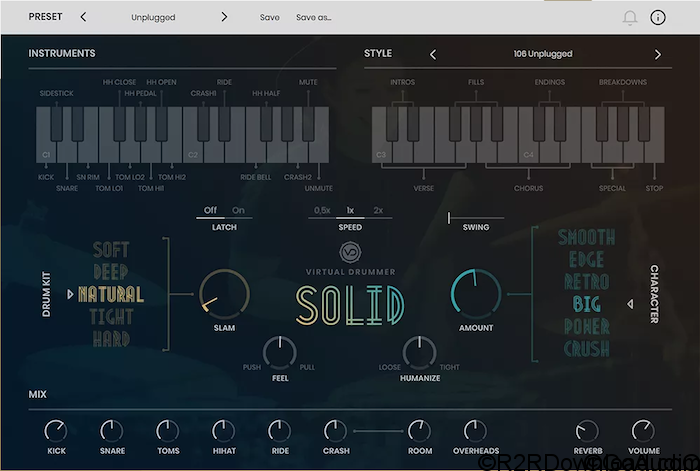This screenshot has width=700, height=471.
Task: Click the Room mix knob
Action: pos(419,431)
